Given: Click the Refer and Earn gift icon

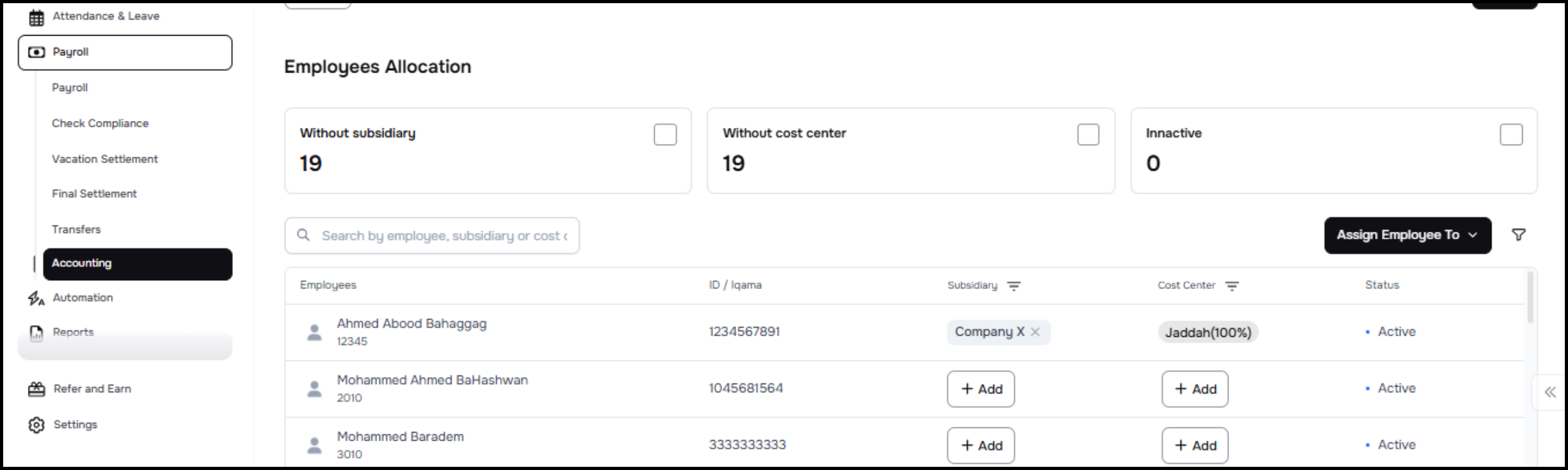Looking at the screenshot, I should point(36,389).
